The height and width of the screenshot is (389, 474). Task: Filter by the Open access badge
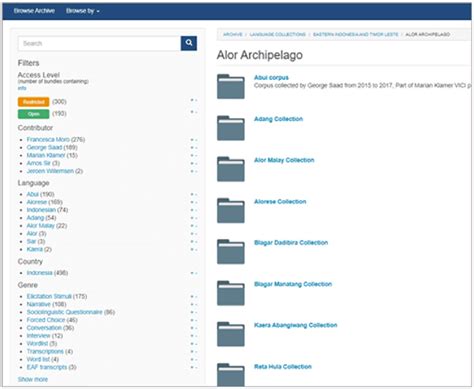pyautogui.click(x=33, y=114)
